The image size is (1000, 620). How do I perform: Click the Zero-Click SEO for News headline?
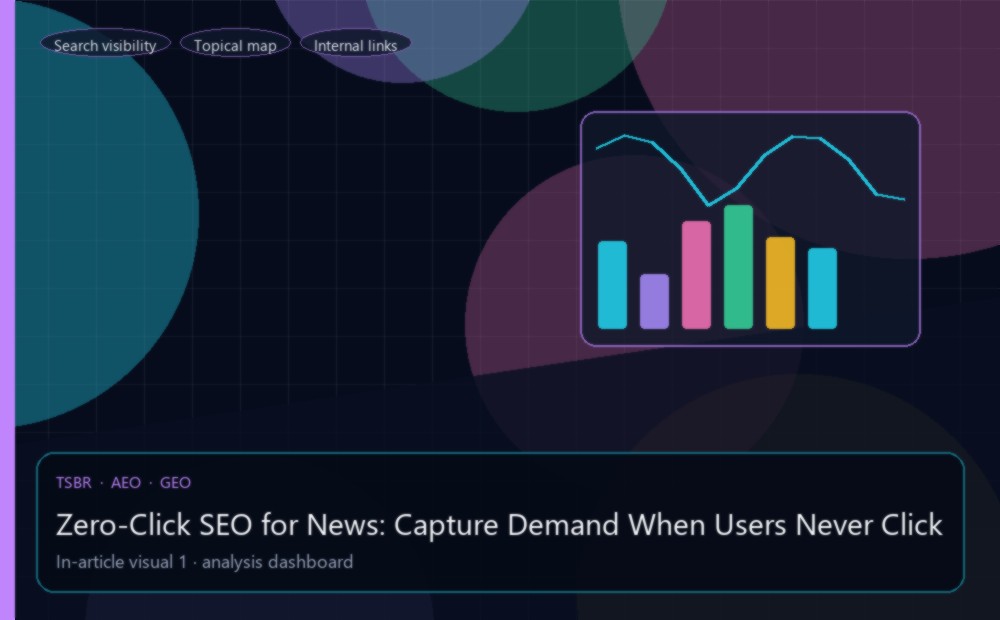499,525
